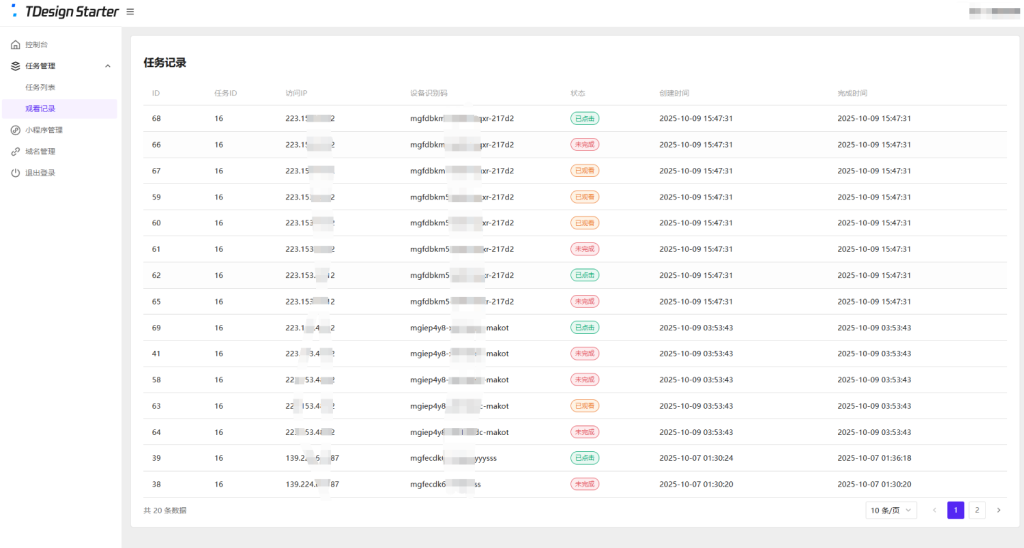Click the current page 1 button
1024x548 pixels.
coord(955,510)
